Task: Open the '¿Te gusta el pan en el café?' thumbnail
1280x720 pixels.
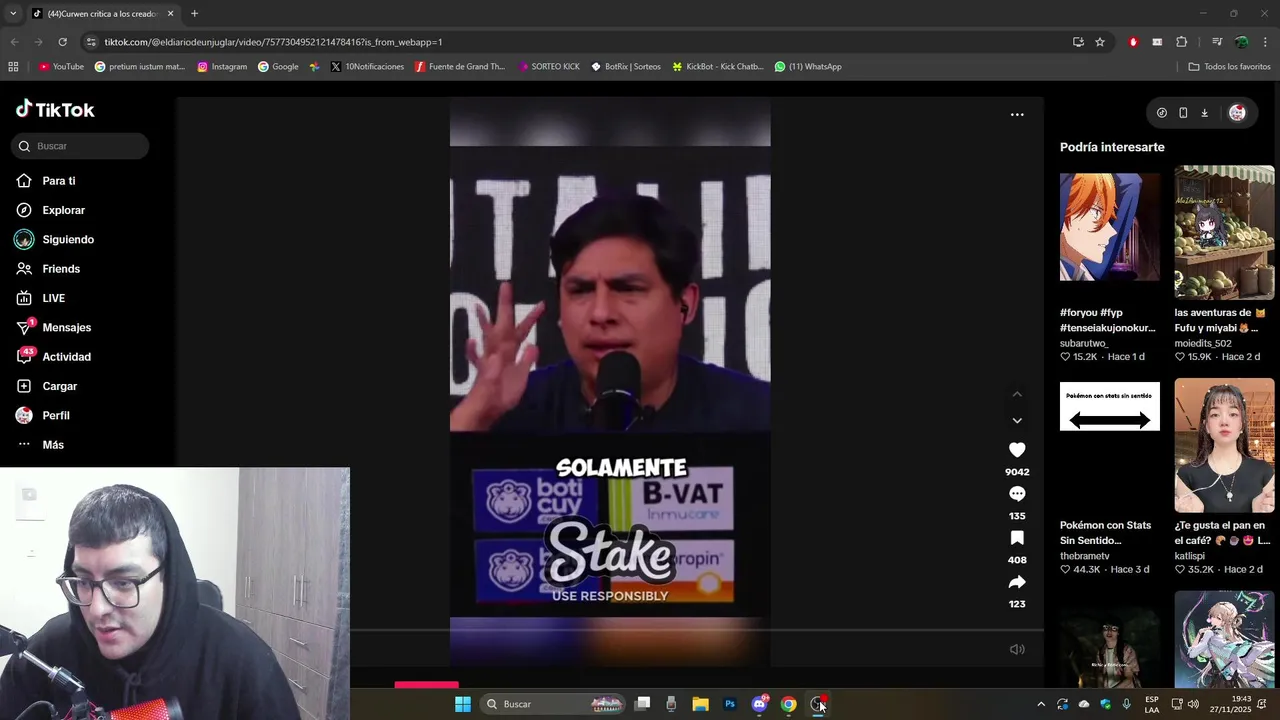Action: [x=1224, y=446]
